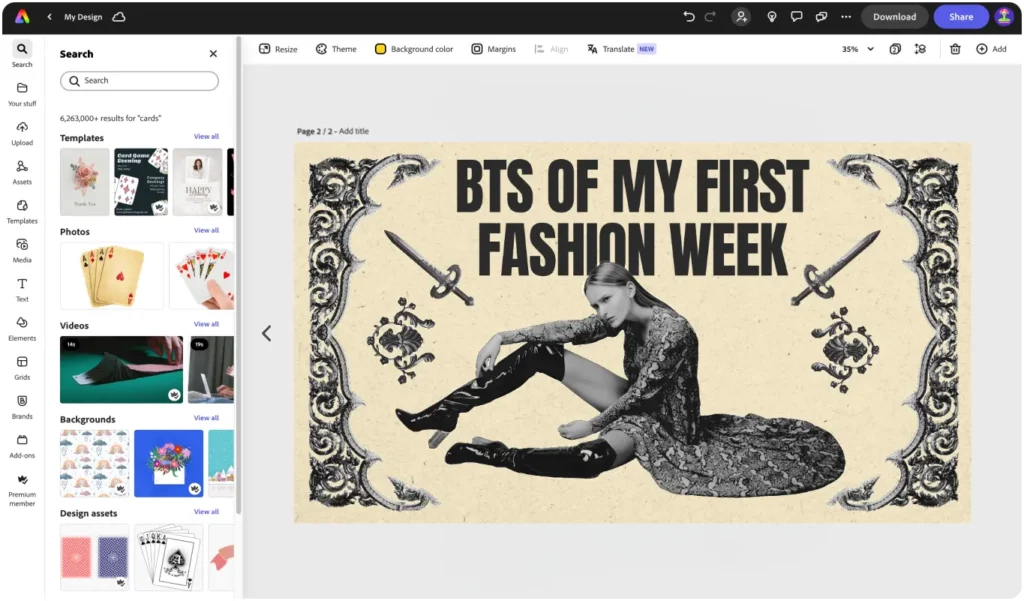
Task: Open Elements in the left sidebar
Action: pos(22,328)
